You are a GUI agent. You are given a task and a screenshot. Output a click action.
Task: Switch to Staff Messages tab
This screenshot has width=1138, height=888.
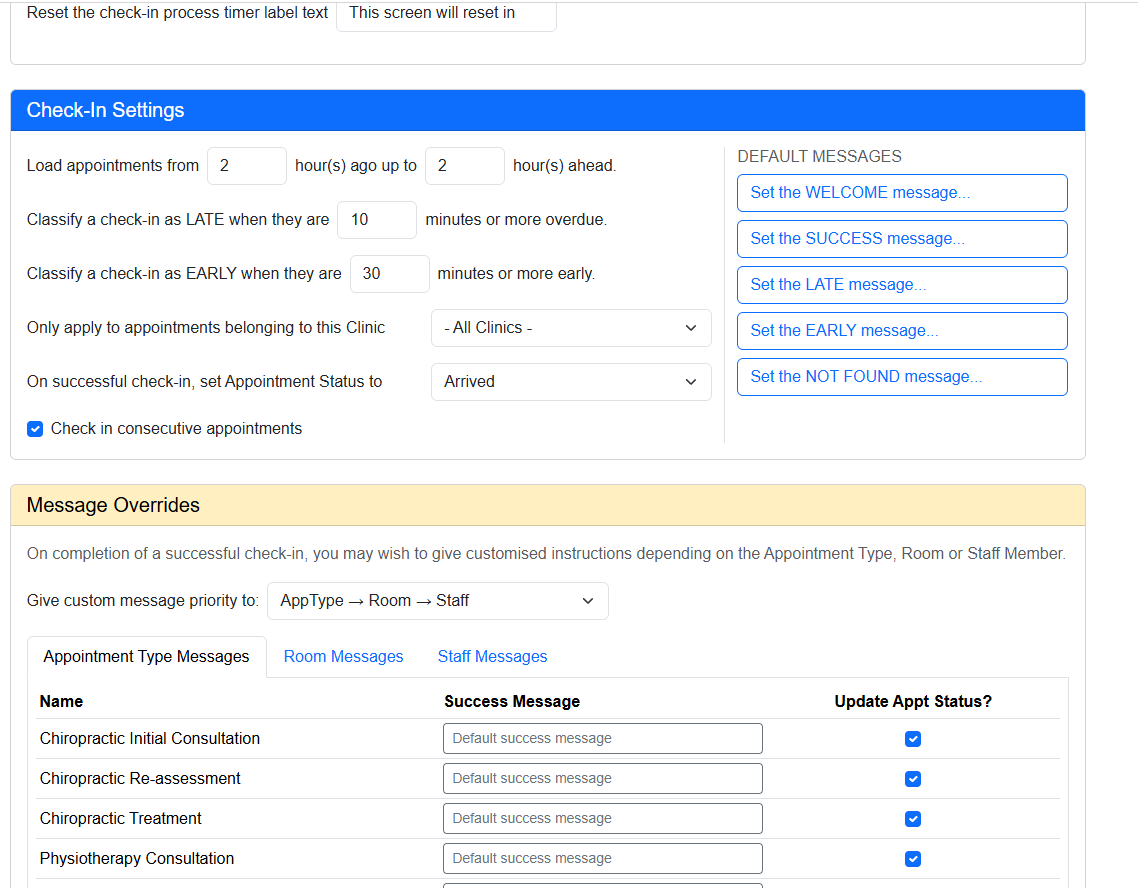point(492,657)
